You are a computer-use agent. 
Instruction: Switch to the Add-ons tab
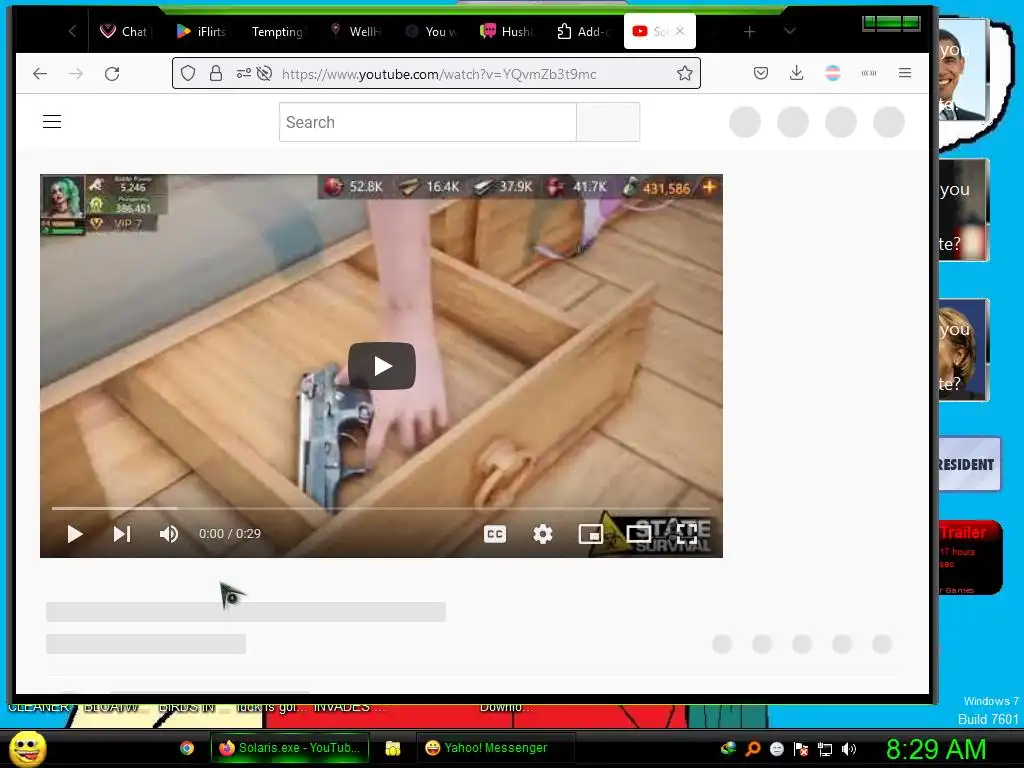[583, 31]
